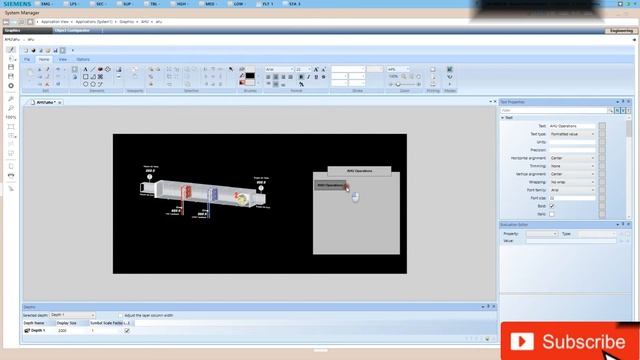The height and width of the screenshot is (360, 640).
Task: Click the top icon in Modes group
Action: pyautogui.click(x=449, y=69)
